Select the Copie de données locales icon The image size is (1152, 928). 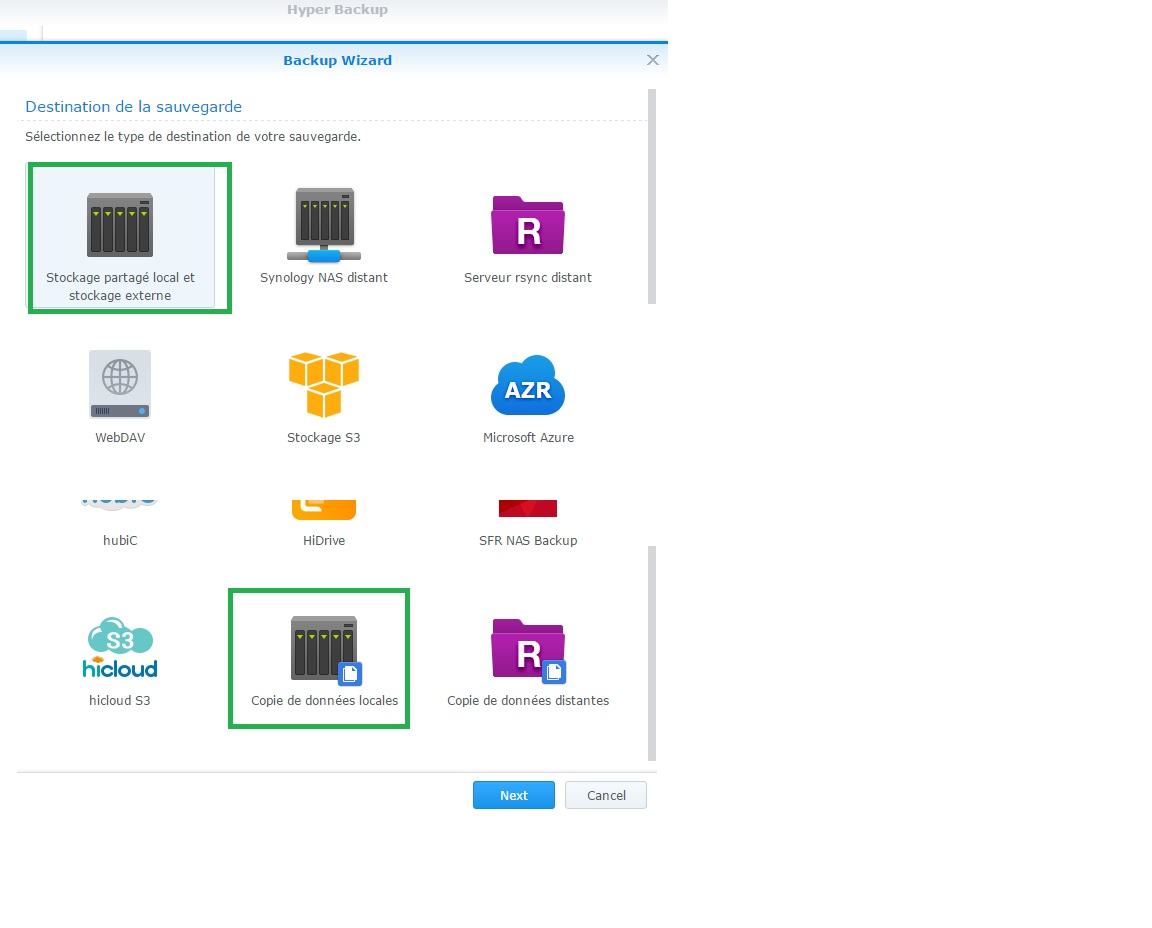click(326, 650)
